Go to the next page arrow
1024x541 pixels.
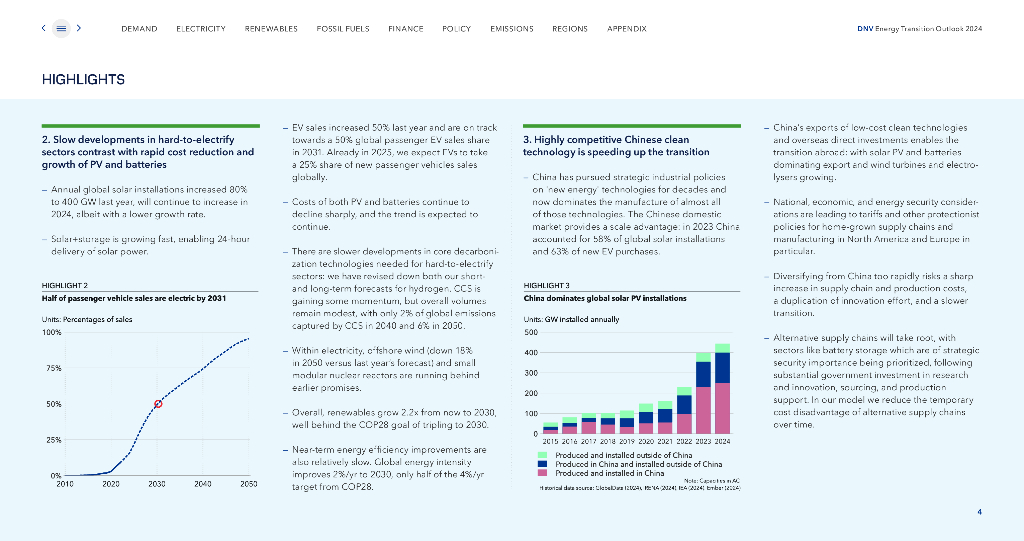(x=79, y=28)
